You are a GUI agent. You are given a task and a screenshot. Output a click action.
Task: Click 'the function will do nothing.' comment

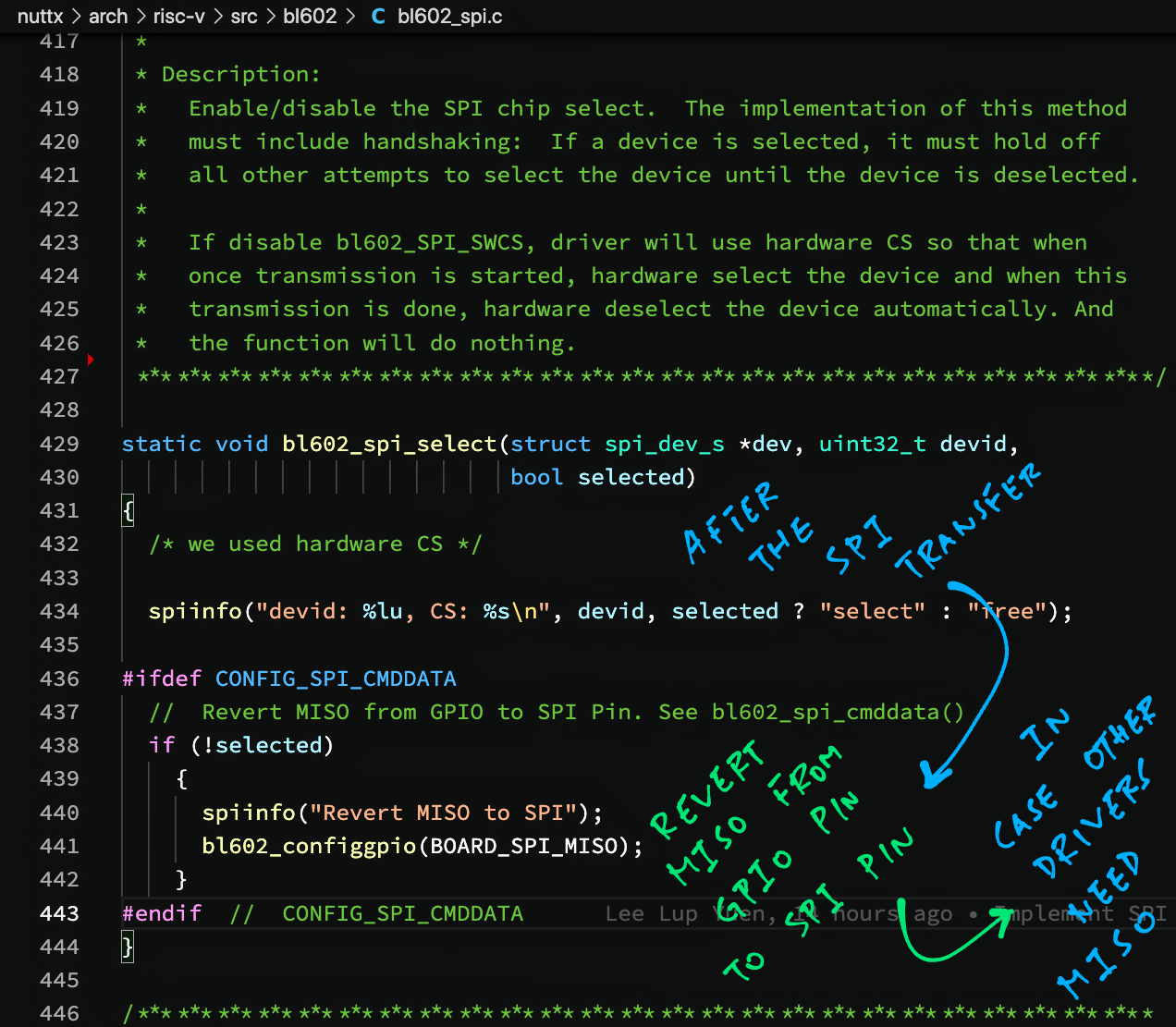[382, 343]
